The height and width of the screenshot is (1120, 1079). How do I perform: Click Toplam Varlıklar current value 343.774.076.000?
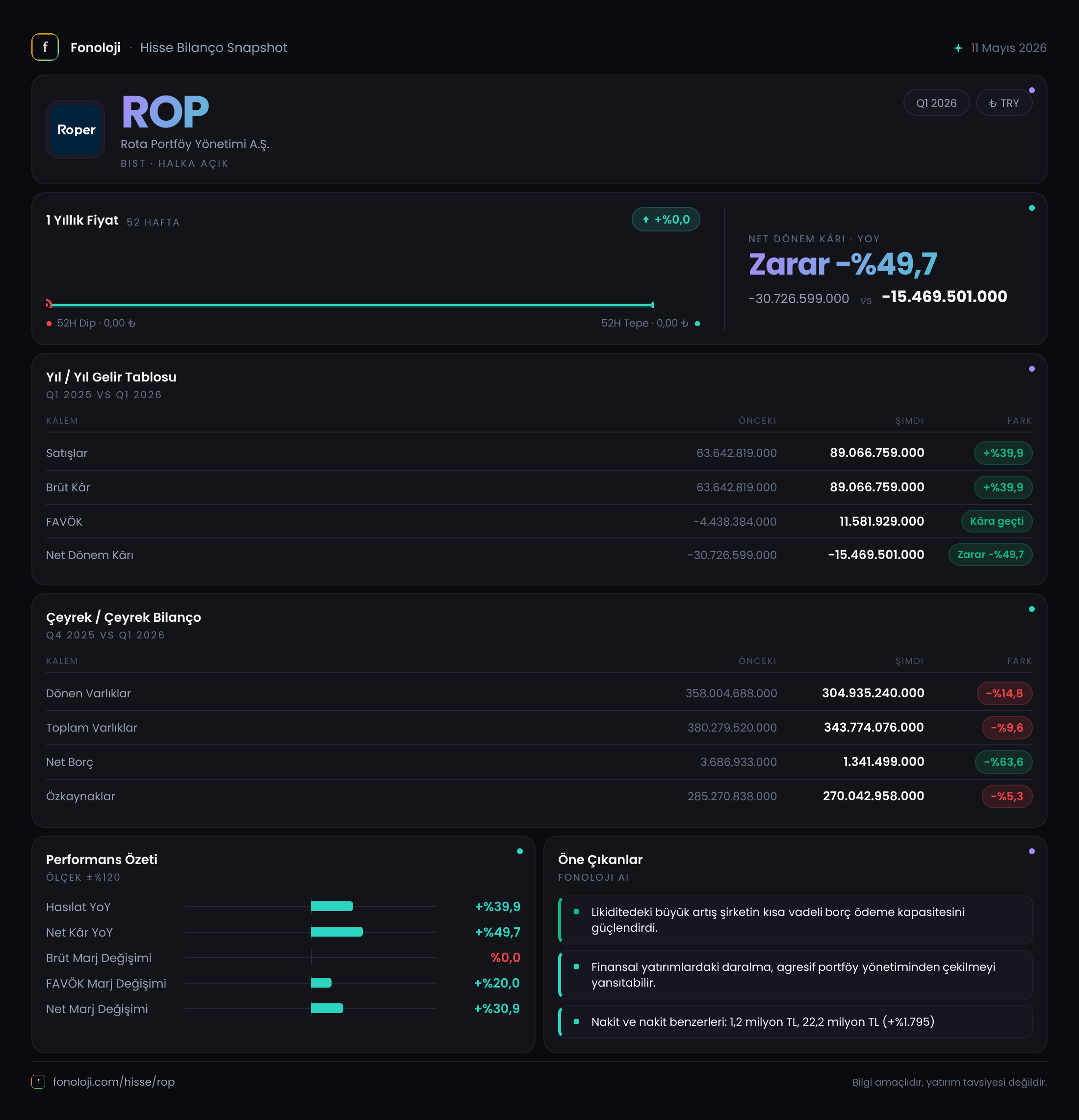pos(874,727)
